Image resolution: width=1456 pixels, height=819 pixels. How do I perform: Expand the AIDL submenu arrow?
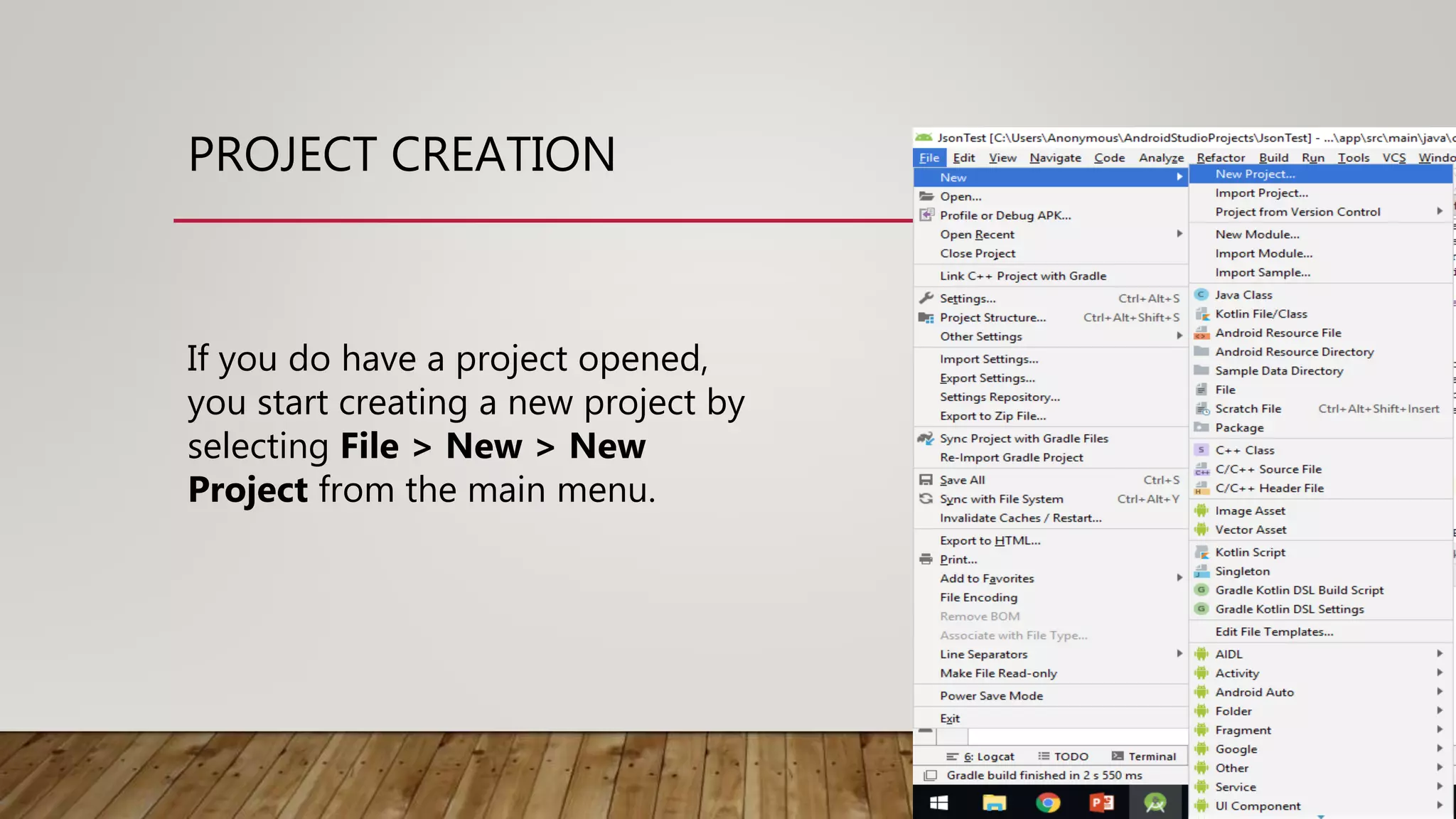[1440, 653]
